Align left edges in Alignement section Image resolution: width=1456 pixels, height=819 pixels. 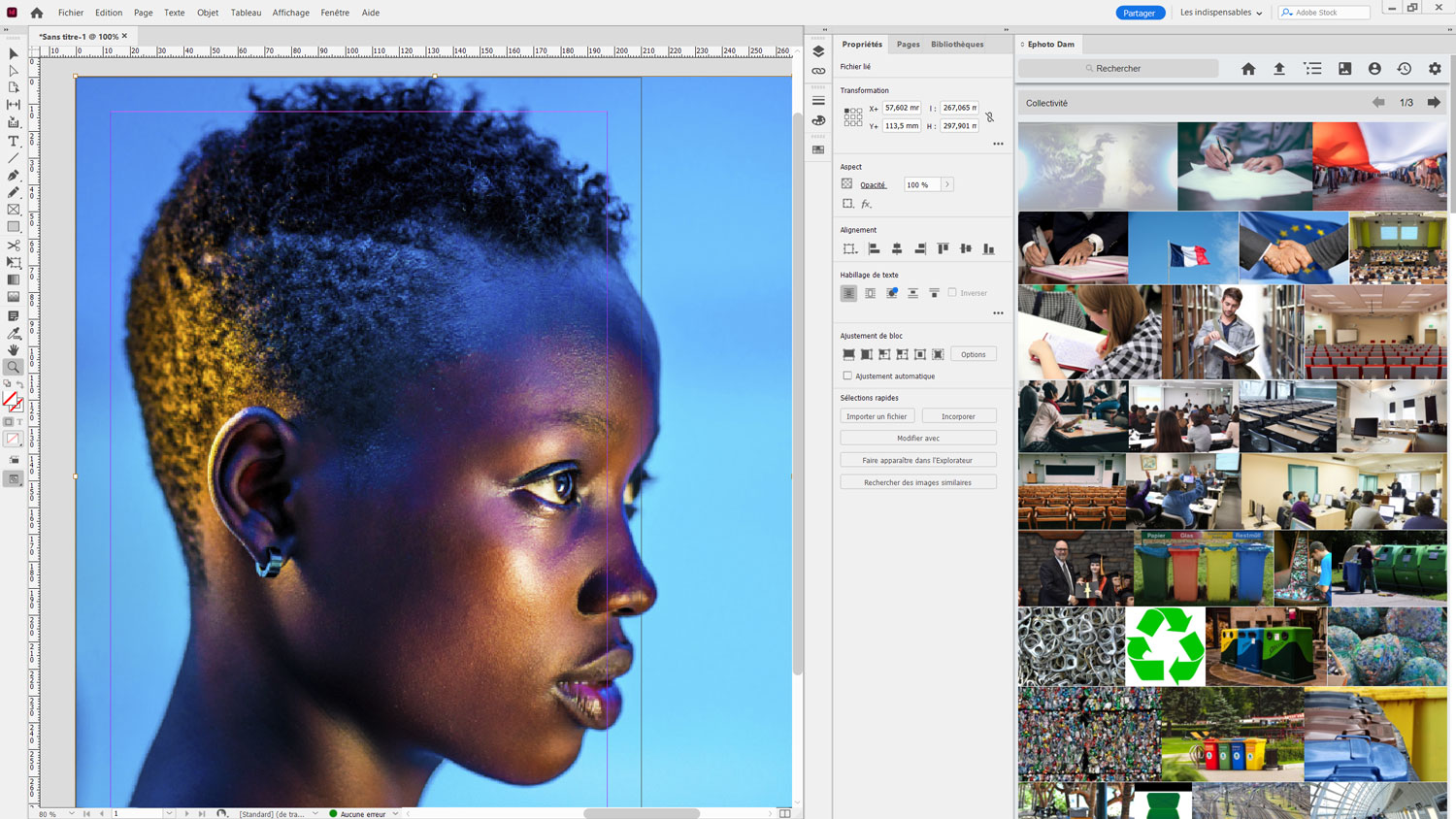[x=874, y=249]
